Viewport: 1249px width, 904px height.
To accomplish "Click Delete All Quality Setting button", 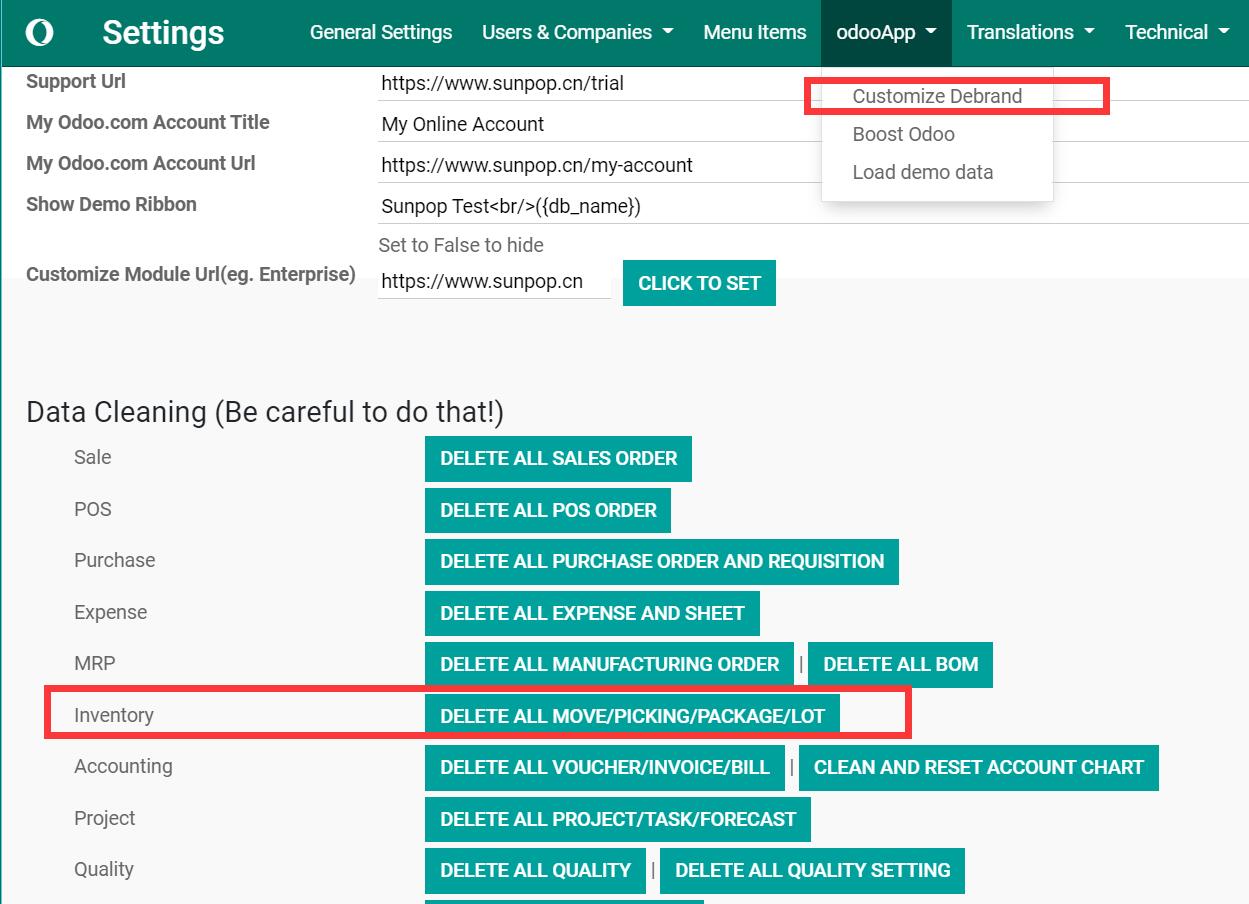I will [812, 870].
